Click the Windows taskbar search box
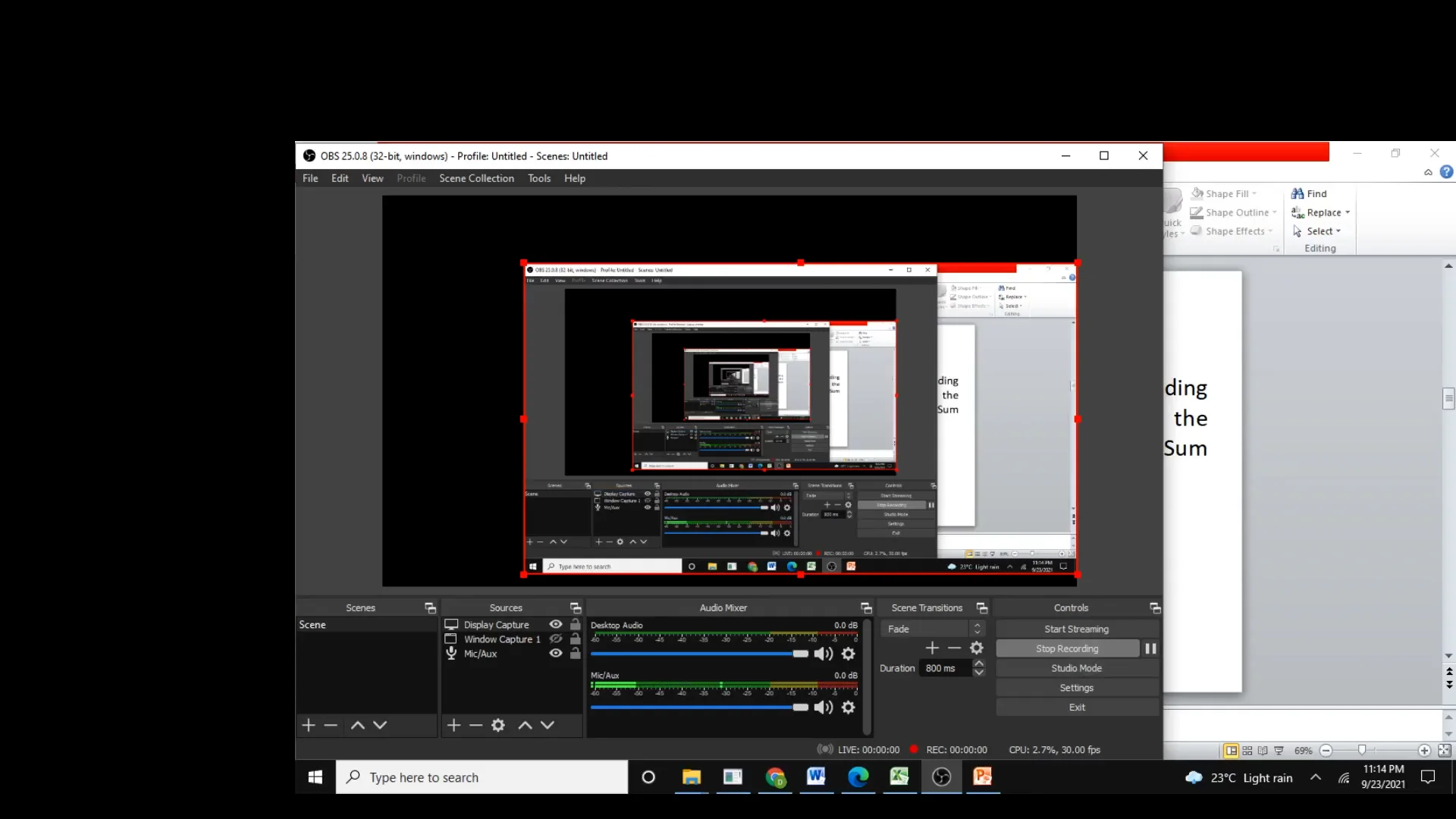Screen dimensions: 1456x819 pos(482,777)
